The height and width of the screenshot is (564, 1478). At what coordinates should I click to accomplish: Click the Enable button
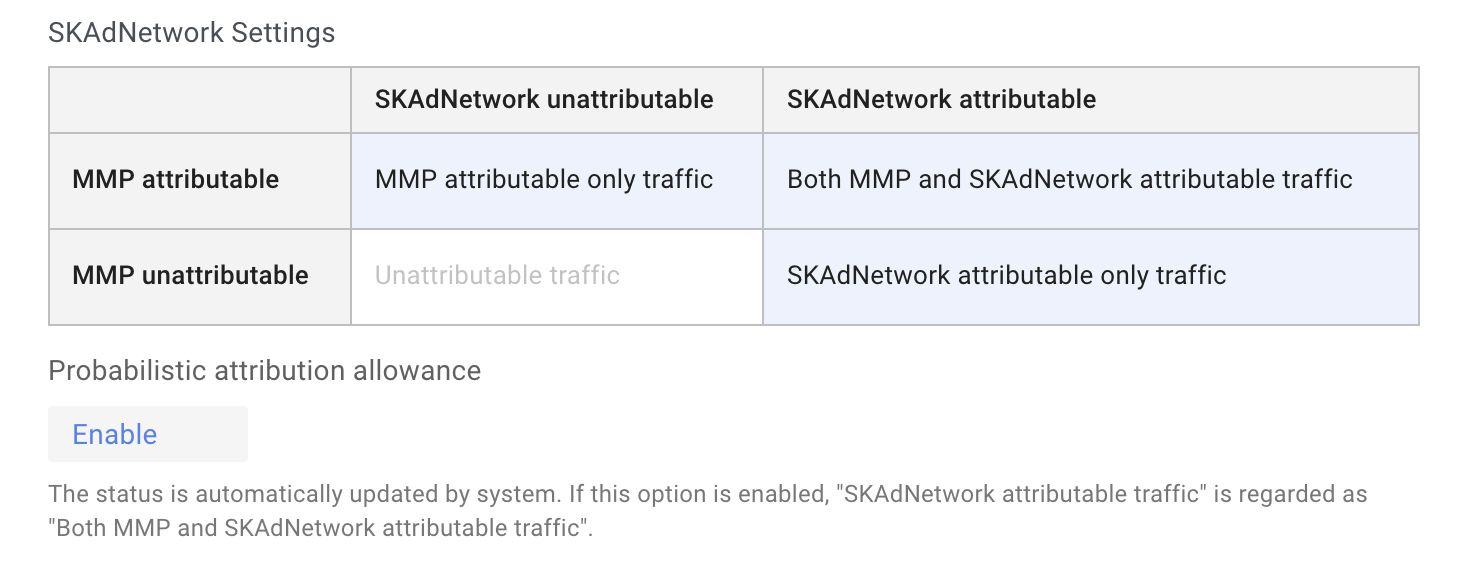pyautogui.click(x=148, y=434)
